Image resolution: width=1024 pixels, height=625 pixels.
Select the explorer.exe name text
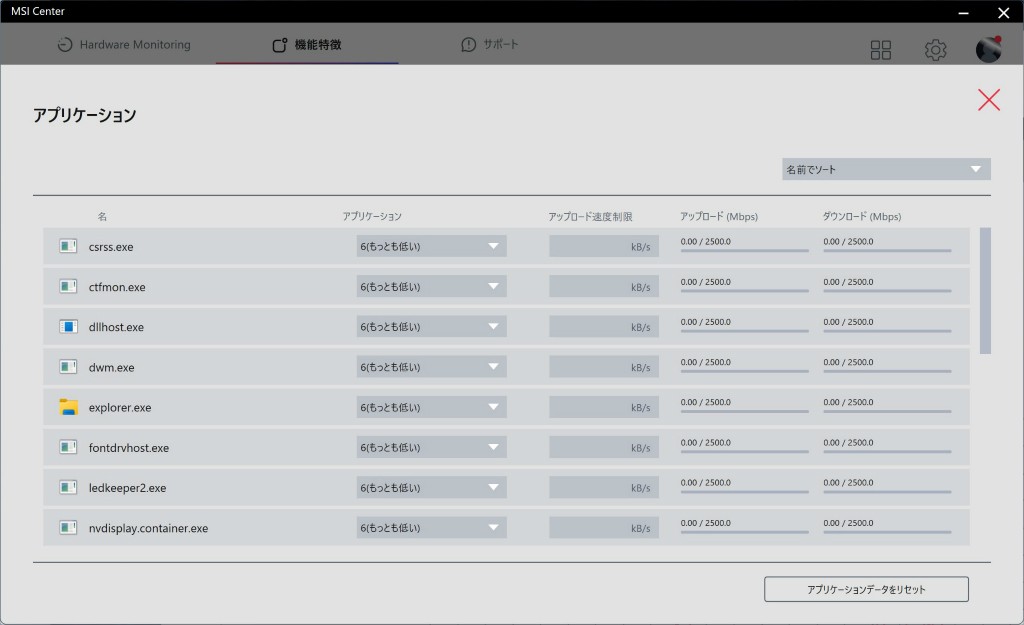point(120,408)
